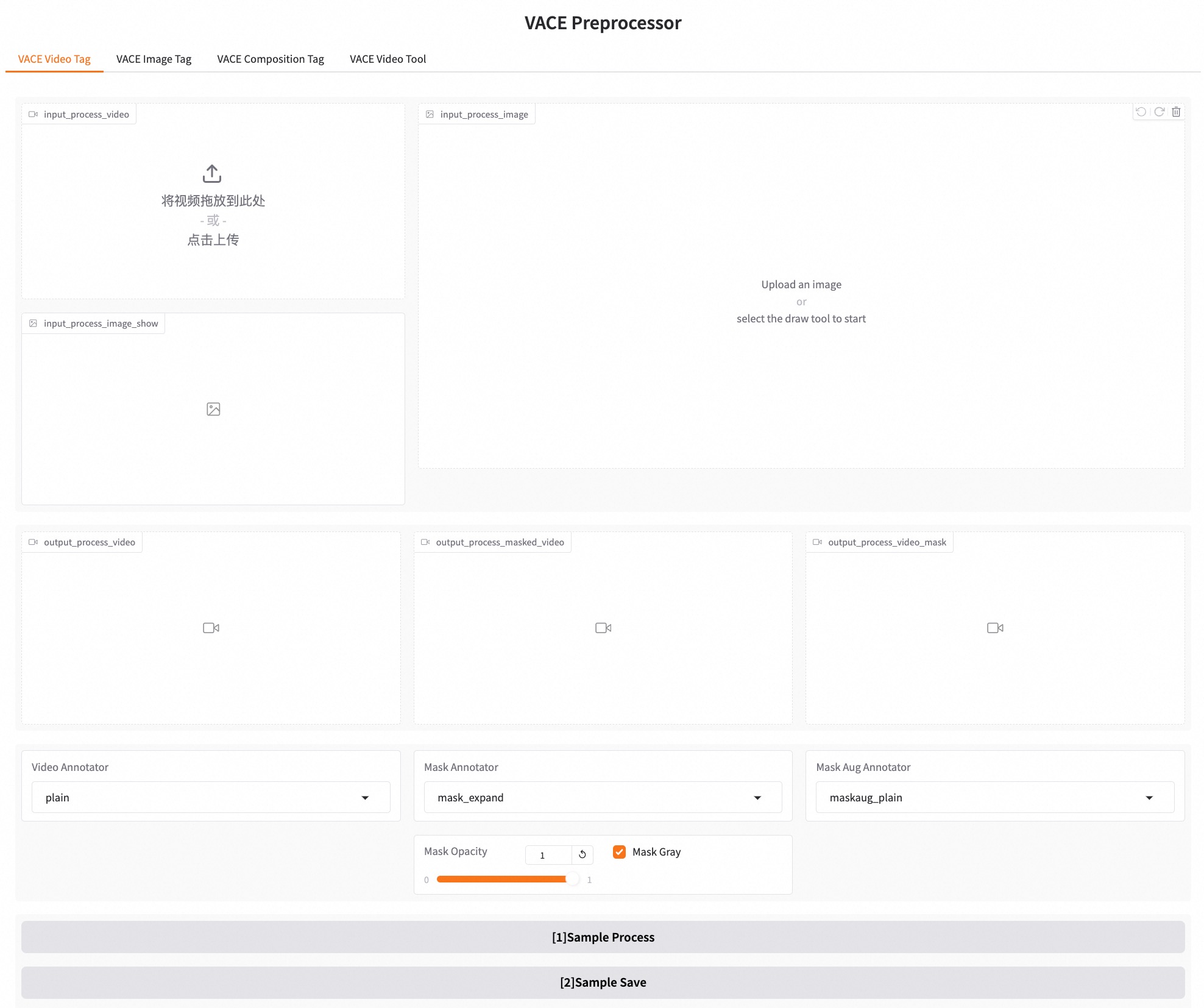Screen dimensions: 1204x1008
Task: Open the Video Annotator dropdown
Action: tap(211, 797)
